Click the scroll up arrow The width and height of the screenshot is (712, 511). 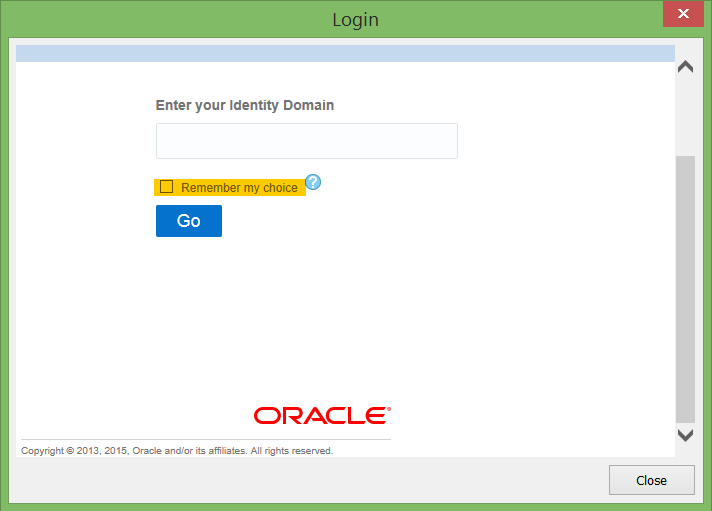pos(685,67)
